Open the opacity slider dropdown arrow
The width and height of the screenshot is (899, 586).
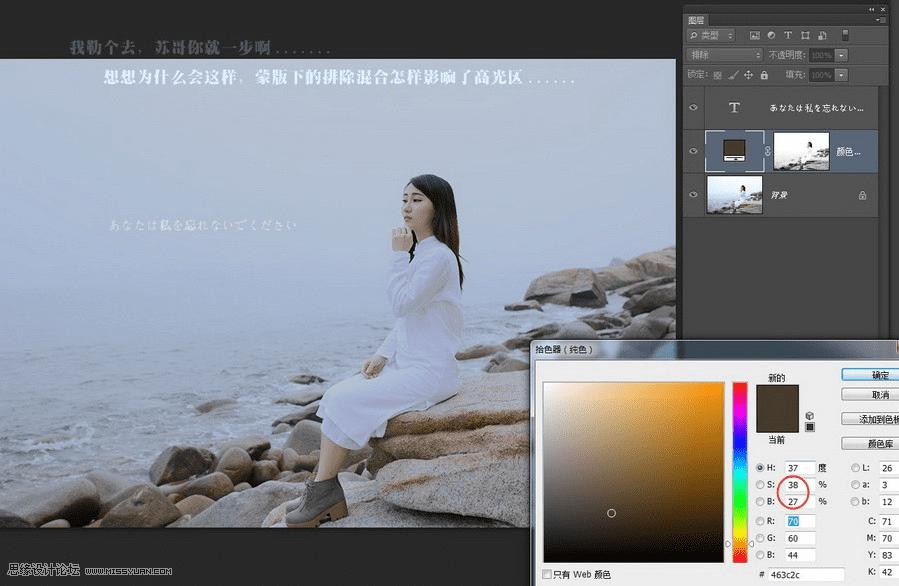842,55
